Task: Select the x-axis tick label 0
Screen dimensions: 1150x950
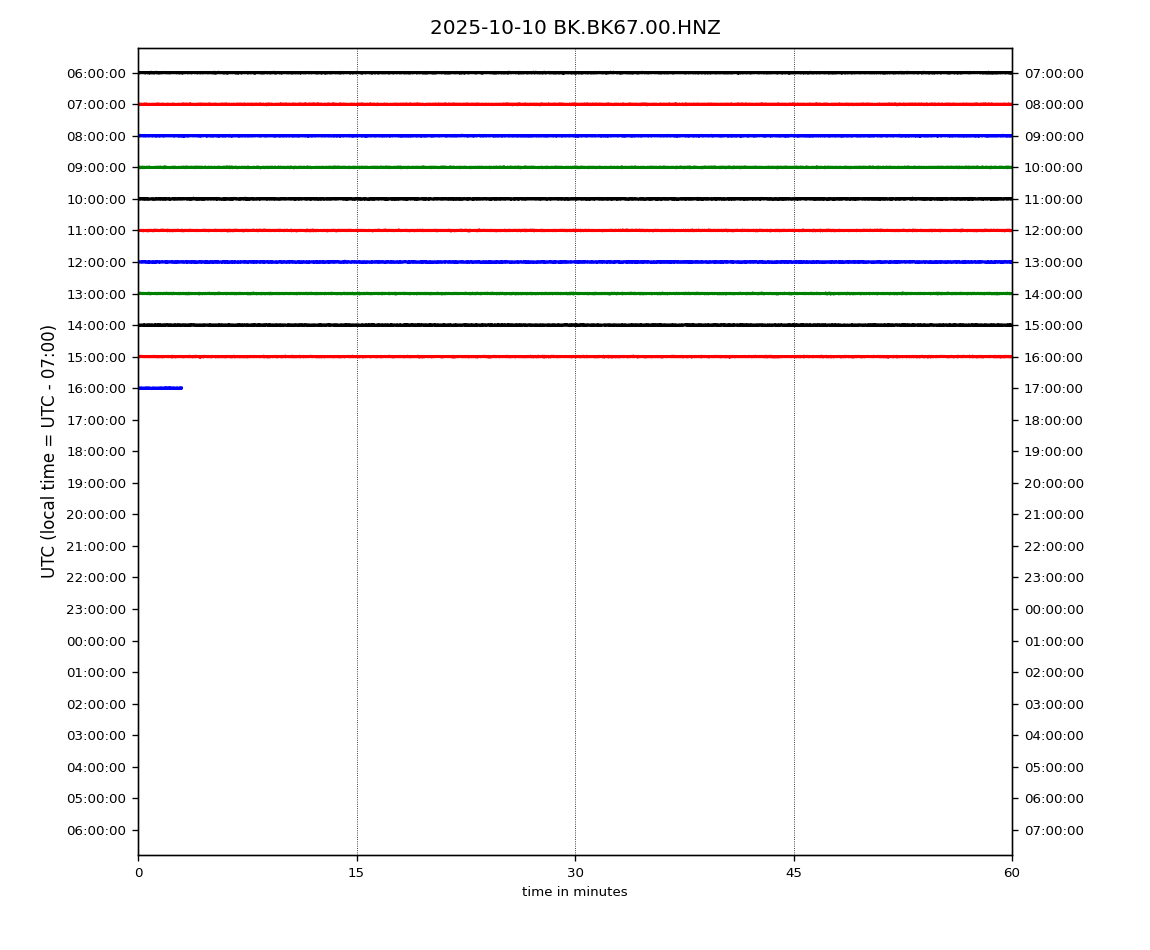Action: click(138, 873)
